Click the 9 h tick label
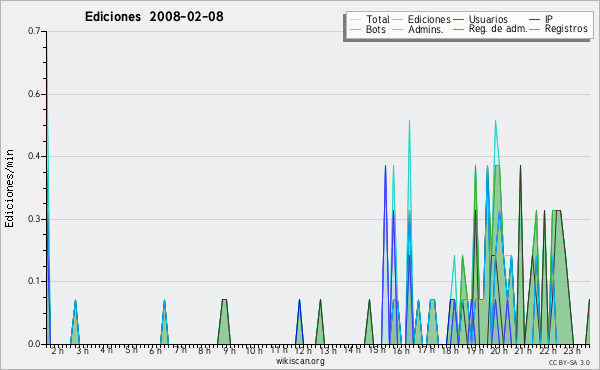This screenshot has width=600, height=370. pos(229,350)
